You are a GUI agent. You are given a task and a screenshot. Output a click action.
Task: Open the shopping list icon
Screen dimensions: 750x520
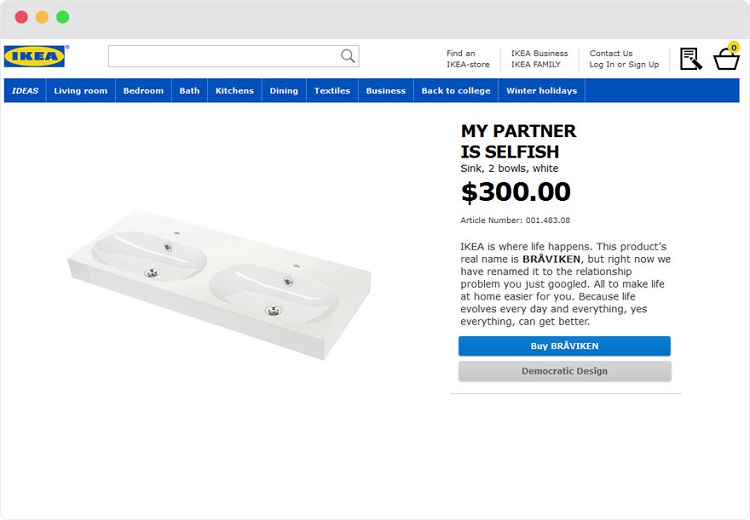[691, 59]
